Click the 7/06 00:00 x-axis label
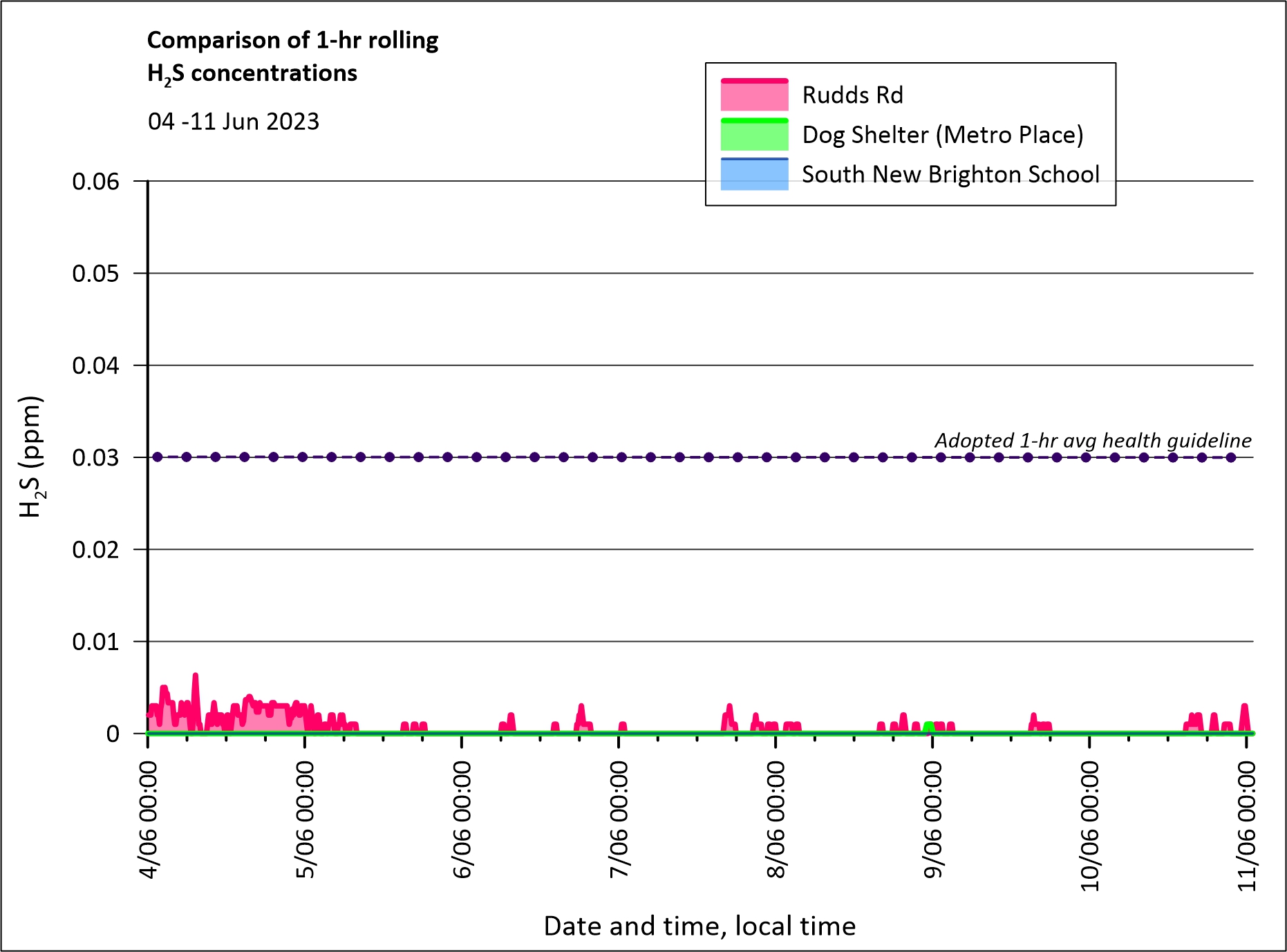The image size is (1287, 952). coord(619,820)
